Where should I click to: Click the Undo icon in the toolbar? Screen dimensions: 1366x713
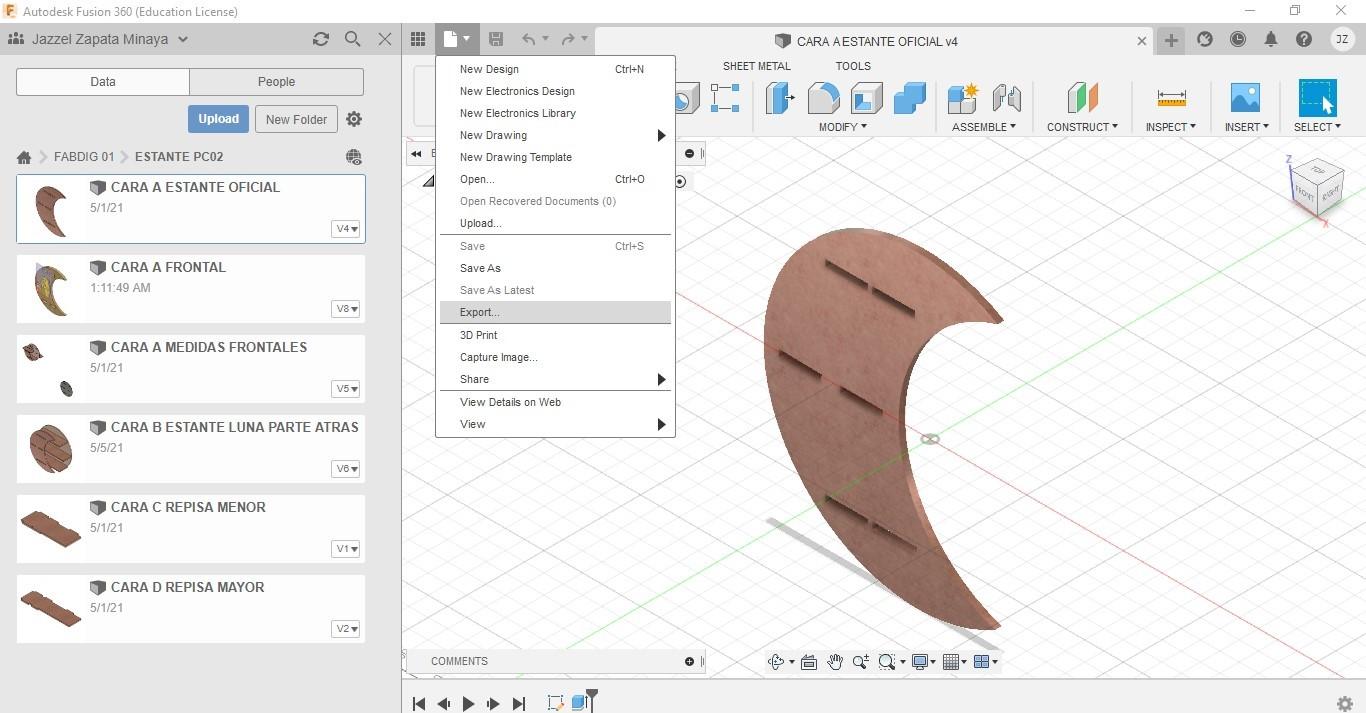click(x=529, y=38)
